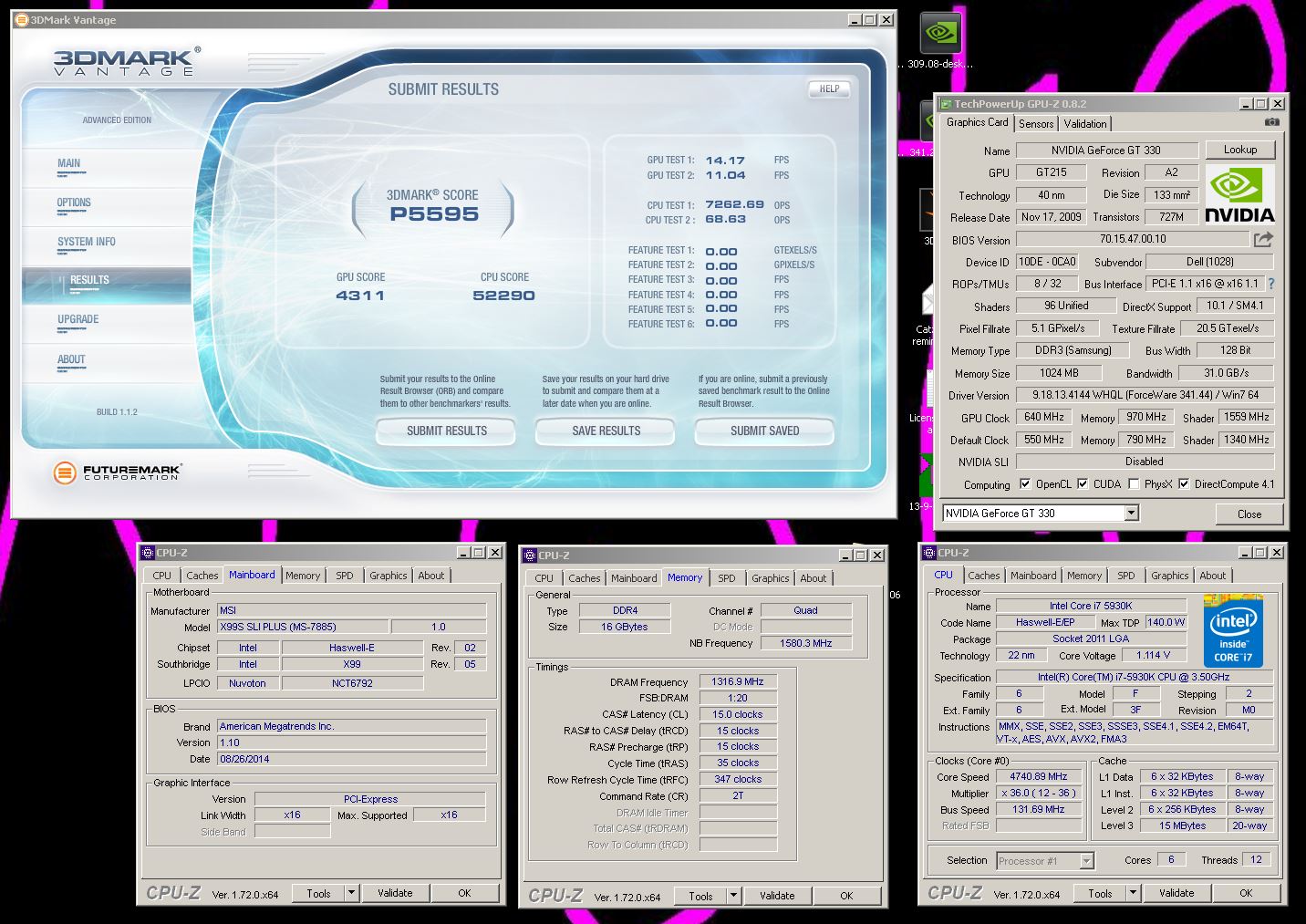This screenshot has height=924, width=1306.
Task: Click Tools button in the CPU CPU-Z window
Action: tap(1100, 893)
